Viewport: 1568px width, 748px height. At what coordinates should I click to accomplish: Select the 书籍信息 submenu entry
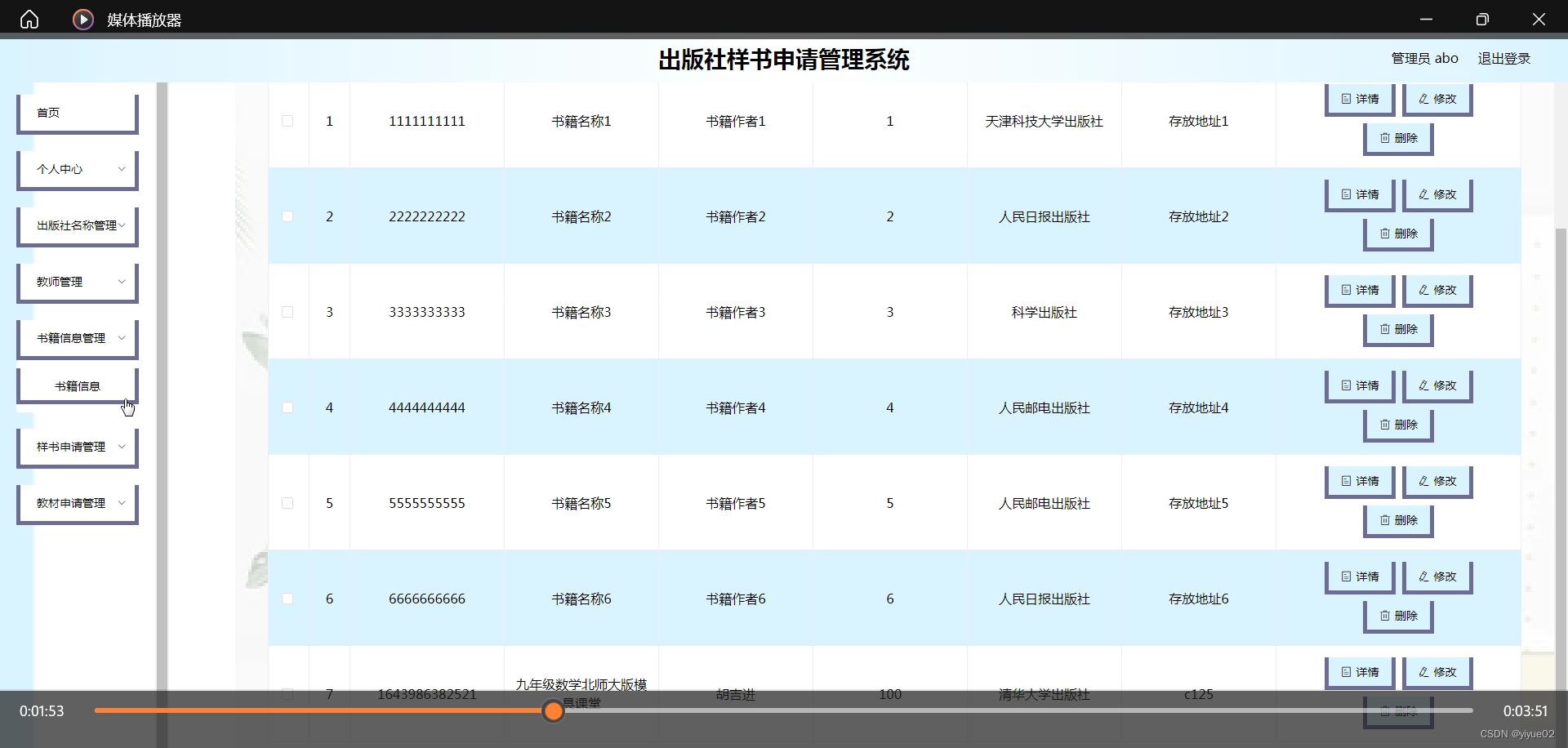click(77, 385)
